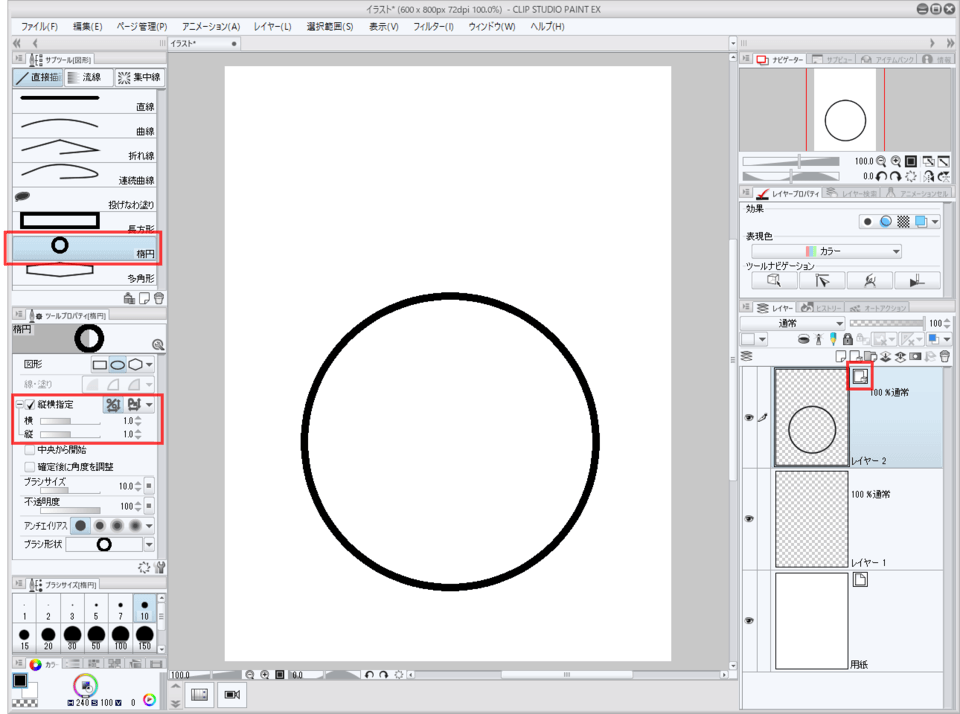Click the delete layer trash icon

945,356
